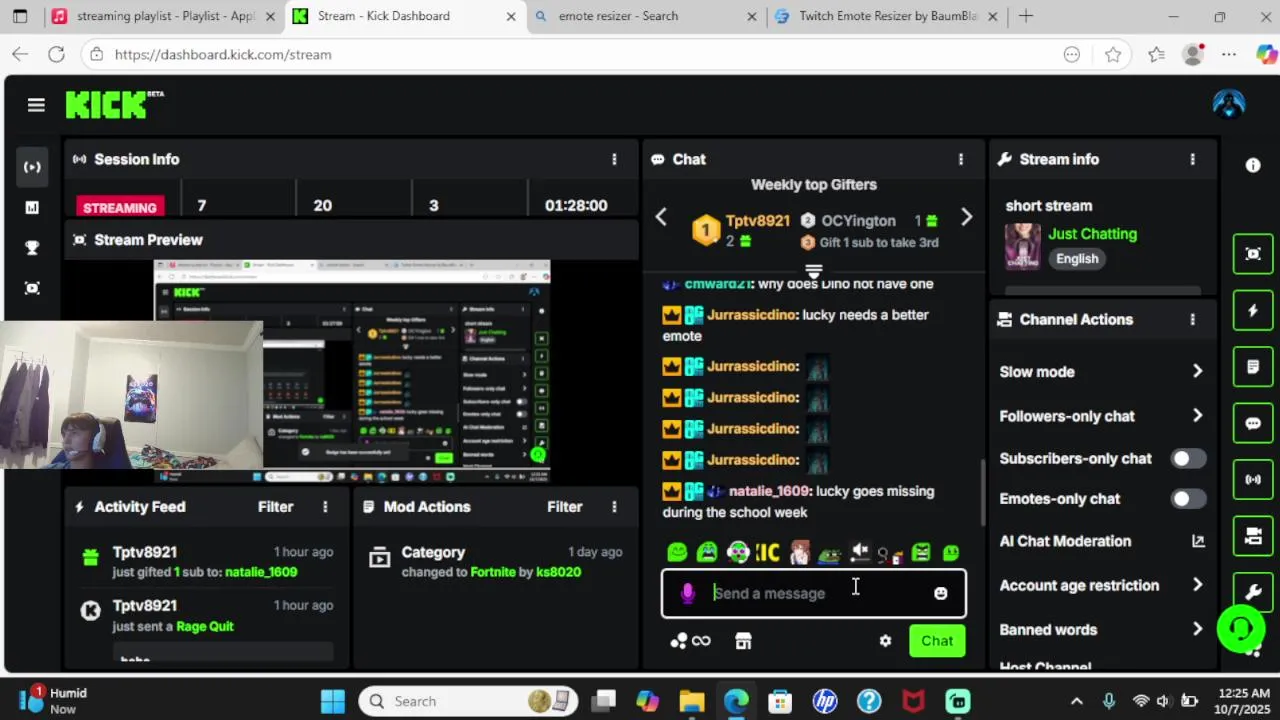
Task: Click the channel points infinity icon
Action: tap(701, 641)
